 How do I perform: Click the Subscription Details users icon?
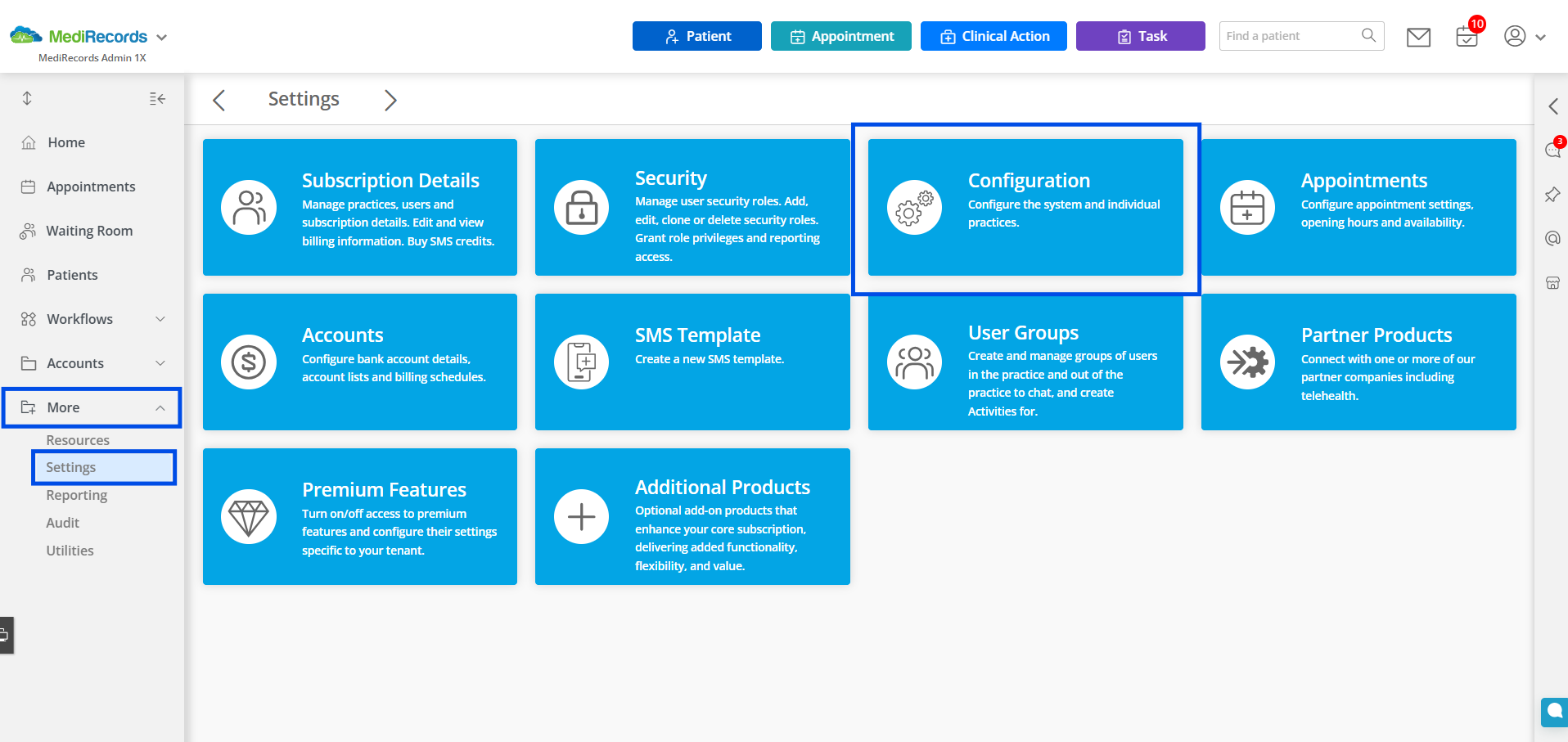(x=249, y=207)
